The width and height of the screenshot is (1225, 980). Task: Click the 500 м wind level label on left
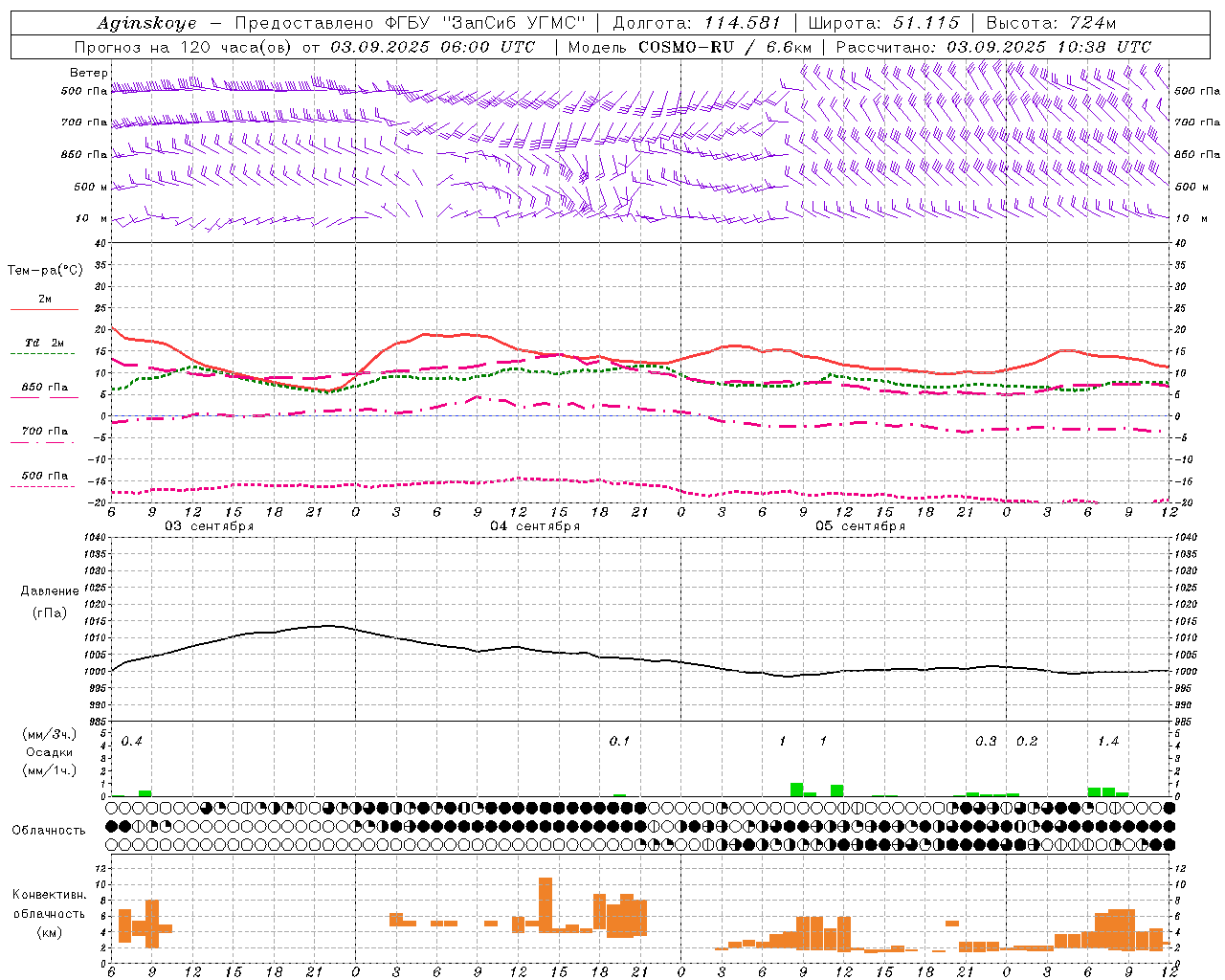tap(90, 187)
